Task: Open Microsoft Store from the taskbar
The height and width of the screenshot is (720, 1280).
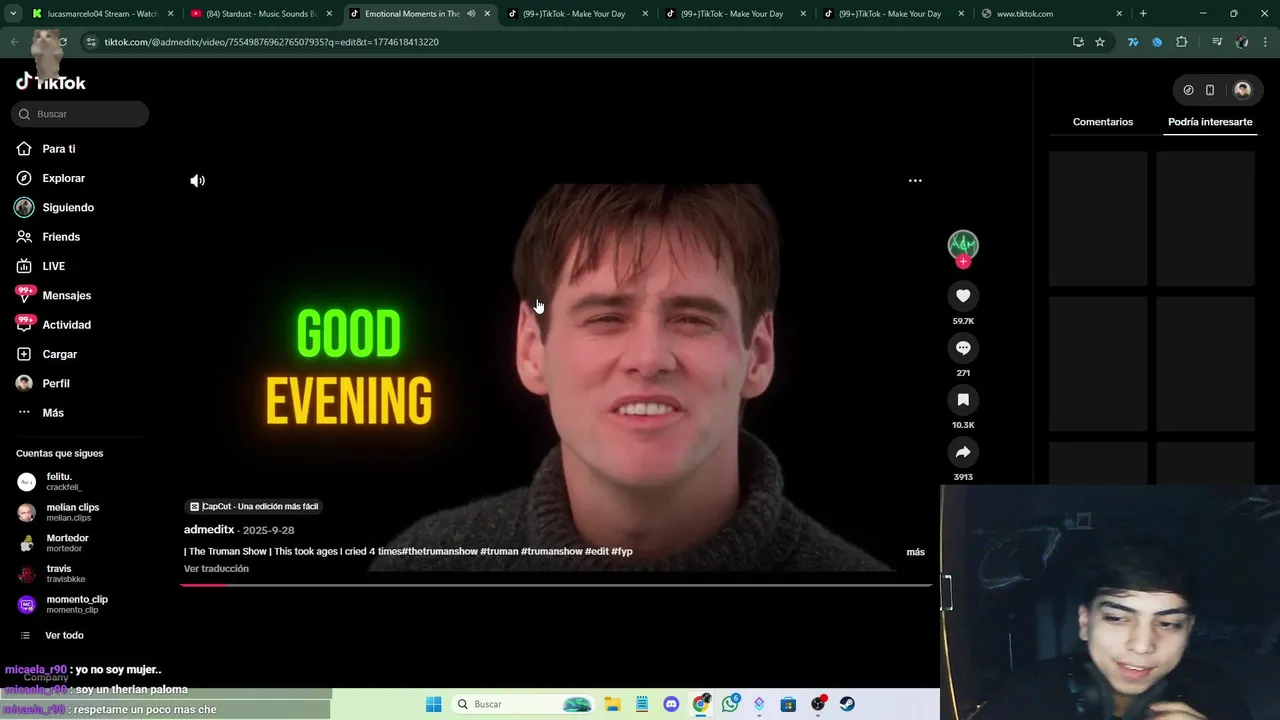Action: click(x=789, y=704)
